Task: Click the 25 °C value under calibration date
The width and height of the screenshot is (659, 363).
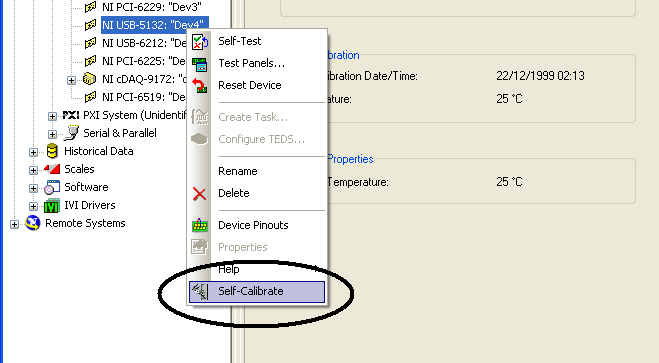Action: click(509, 99)
